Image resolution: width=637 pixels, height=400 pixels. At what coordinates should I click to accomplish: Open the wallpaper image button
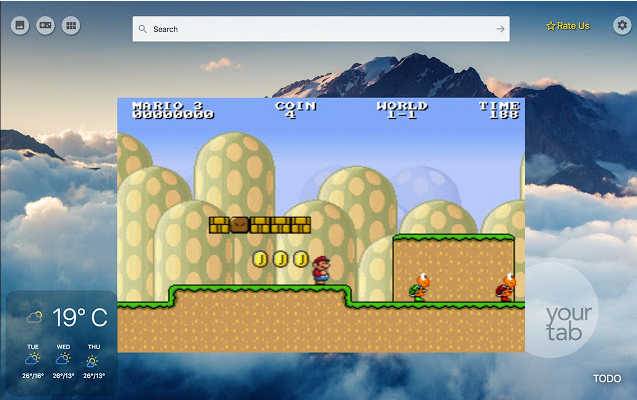pyautogui.click(x=20, y=26)
